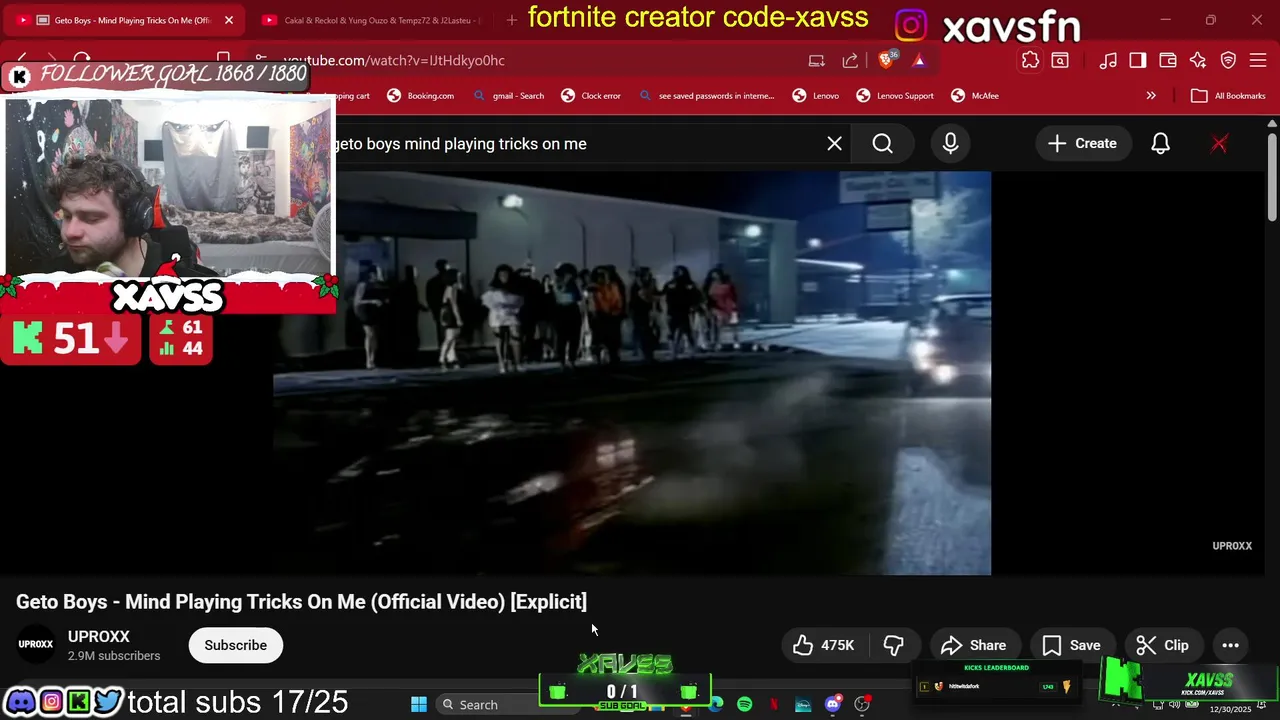Open All Bookmarks folder
The width and height of the screenshot is (1280, 720).
tap(1229, 96)
